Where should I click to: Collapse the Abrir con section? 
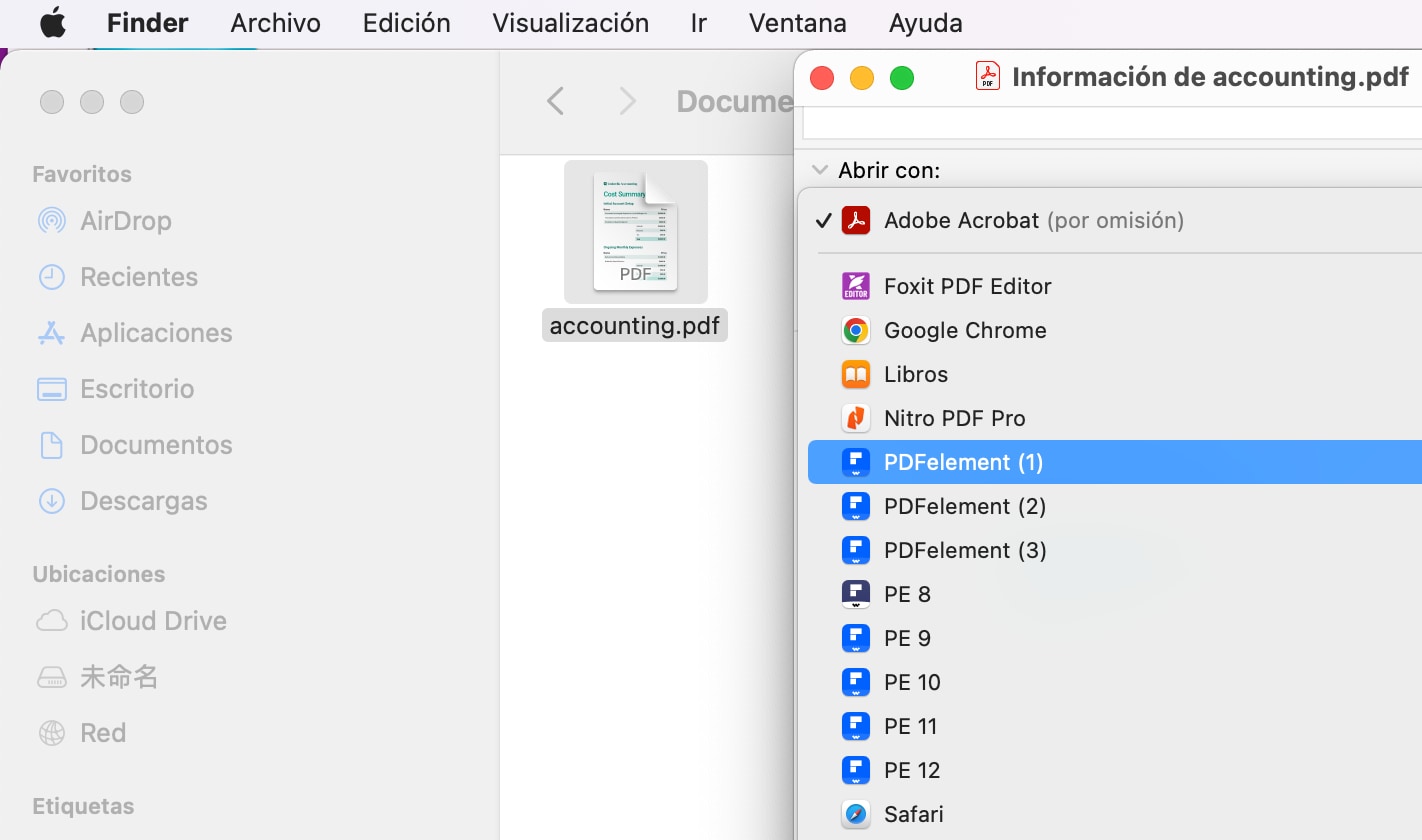[821, 170]
